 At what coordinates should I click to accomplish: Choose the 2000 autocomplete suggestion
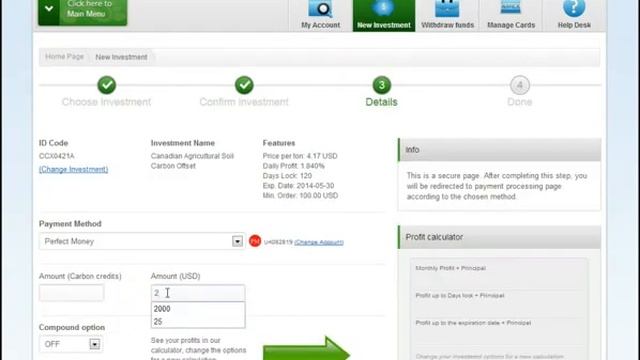(198, 309)
